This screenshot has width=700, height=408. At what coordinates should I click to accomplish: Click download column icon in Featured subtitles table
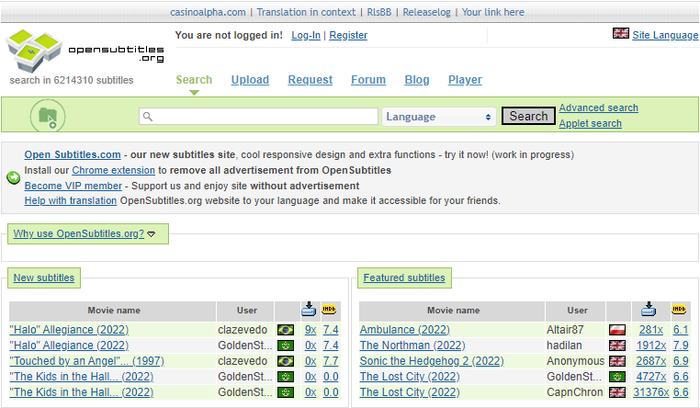(648, 309)
